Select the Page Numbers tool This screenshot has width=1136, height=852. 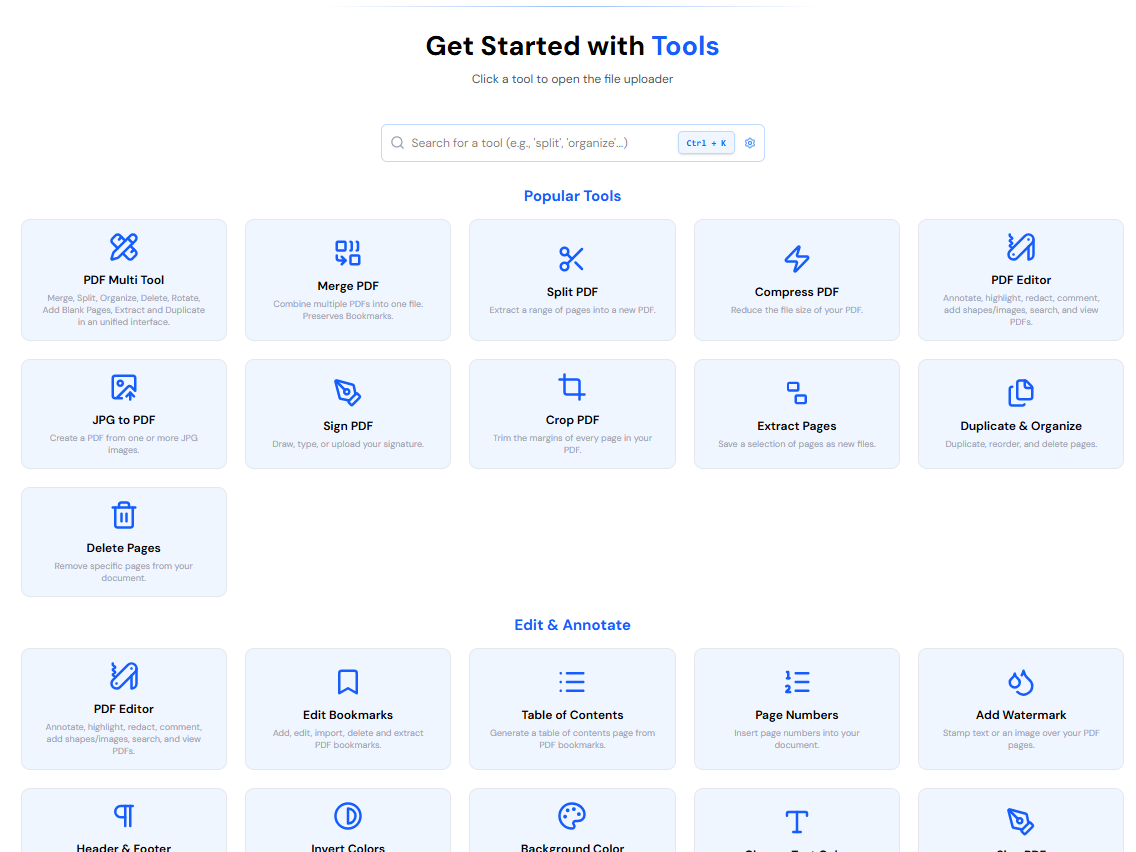[796, 709]
